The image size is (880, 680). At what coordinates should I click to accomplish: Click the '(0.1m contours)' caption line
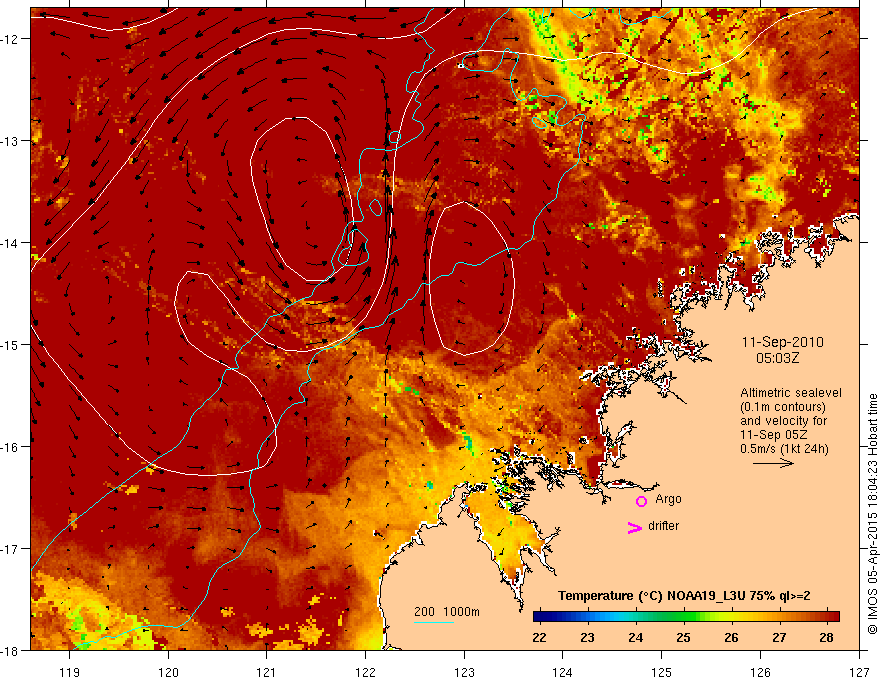(783, 407)
